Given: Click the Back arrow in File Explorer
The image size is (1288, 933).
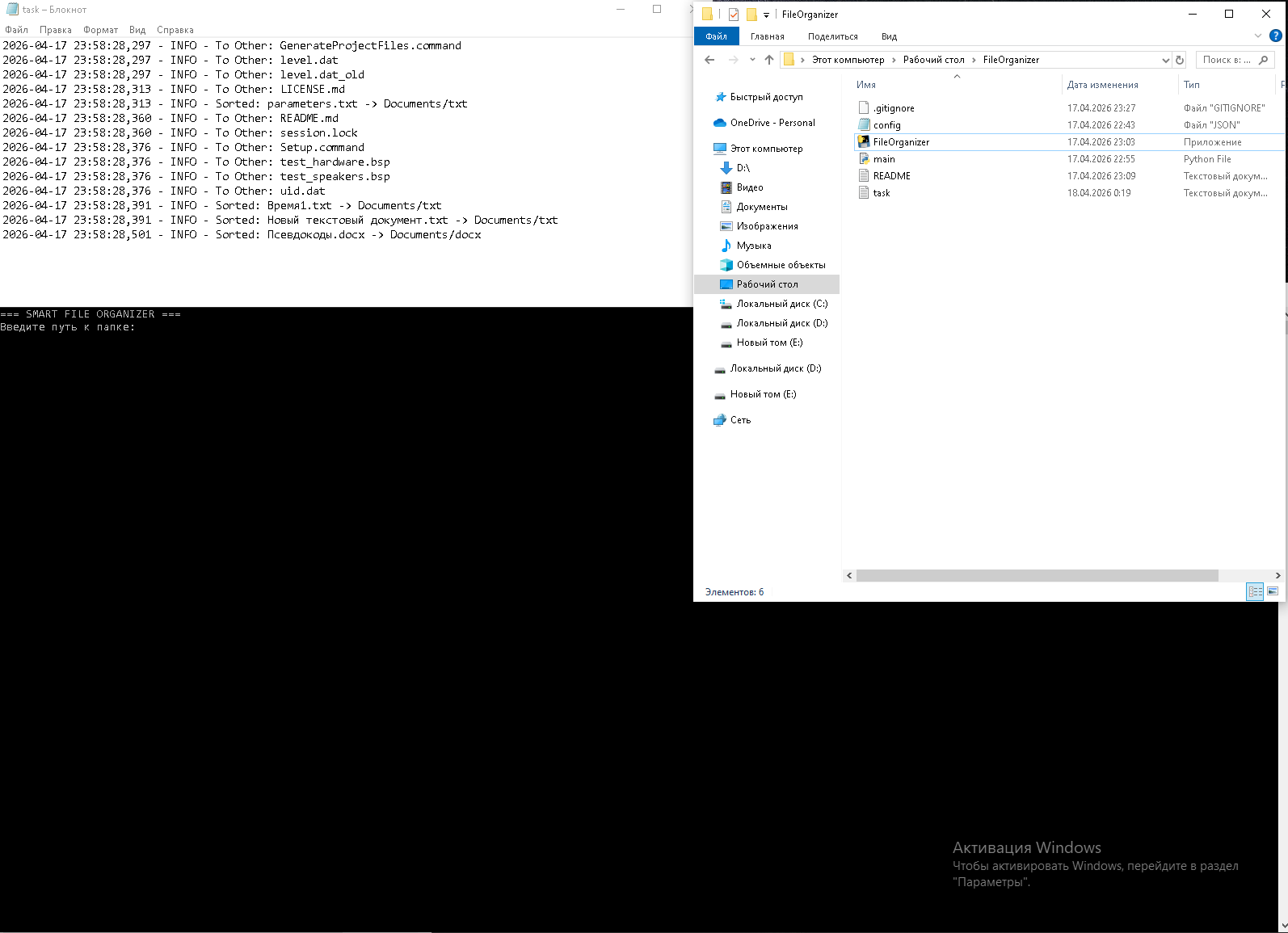Looking at the screenshot, I should pyautogui.click(x=709, y=60).
